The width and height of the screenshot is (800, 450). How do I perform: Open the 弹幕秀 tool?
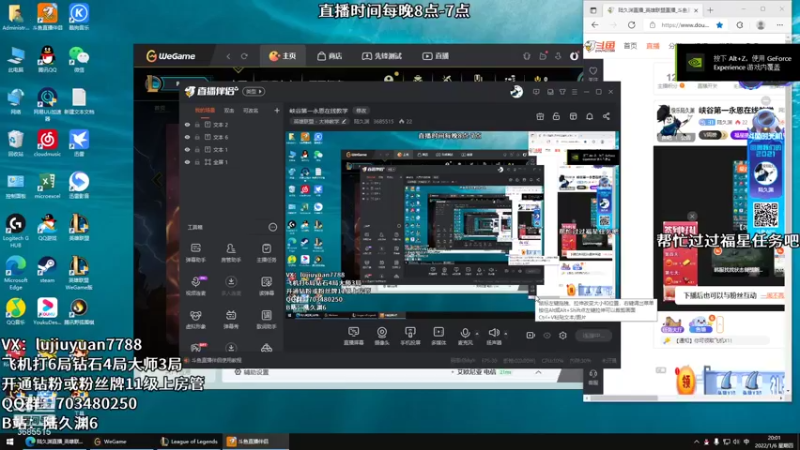(231, 319)
